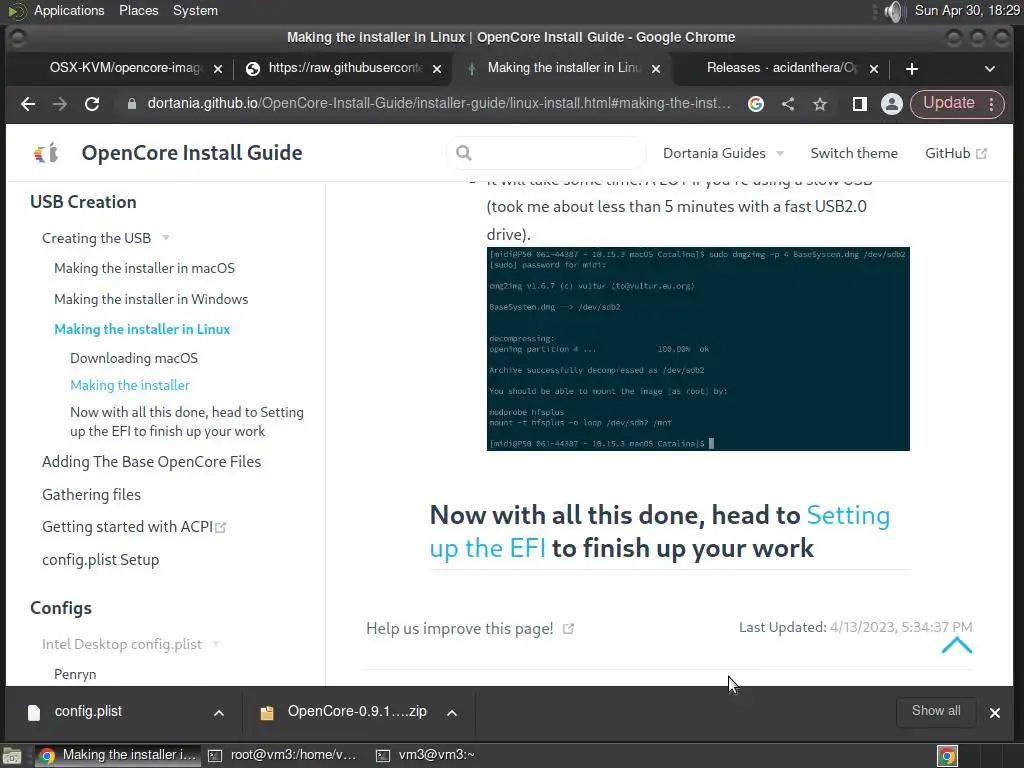This screenshot has height=768, width=1024.
Task: Close the OSX-KVM/opencore-image tab
Action: click(x=218, y=69)
